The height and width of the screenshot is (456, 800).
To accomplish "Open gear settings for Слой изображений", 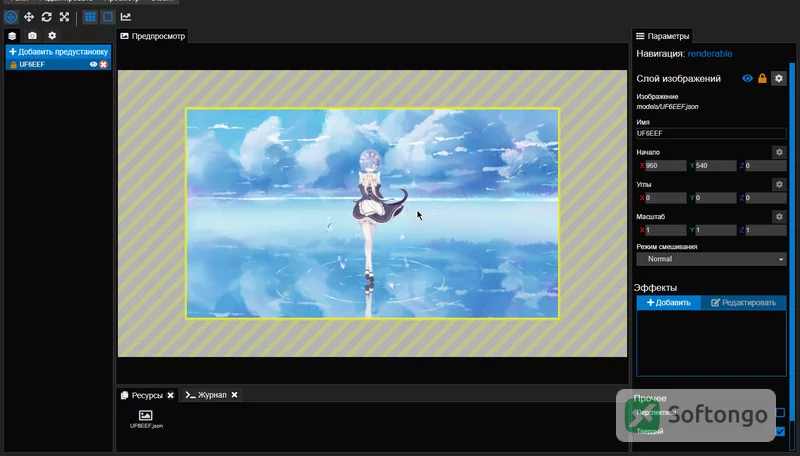I will click(x=779, y=79).
